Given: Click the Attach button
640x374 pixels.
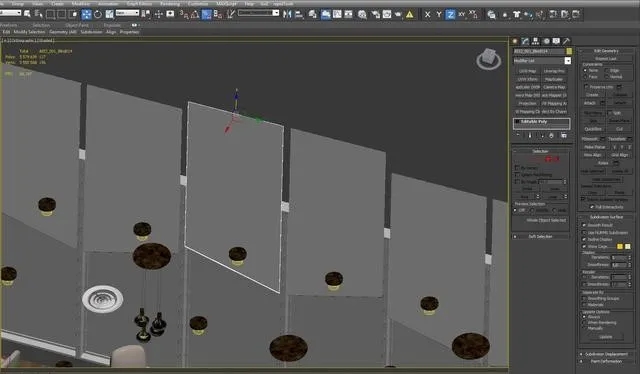Looking at the screenshot, I should 589,103.
